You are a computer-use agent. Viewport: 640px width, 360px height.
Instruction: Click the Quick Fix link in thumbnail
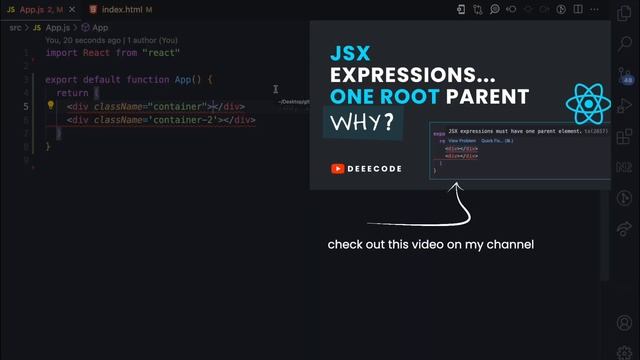click(497, 141)
